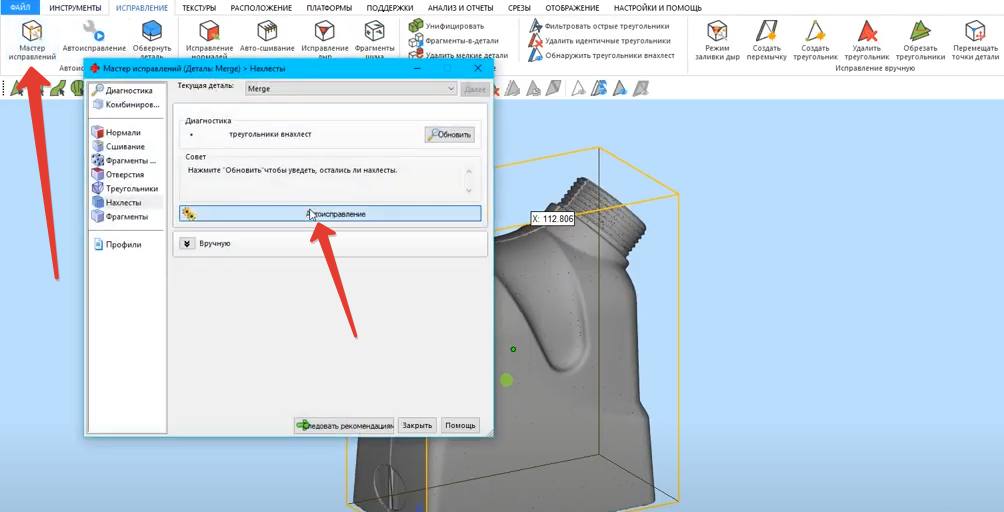Switch to the ТЕКСТУРЫ ribbon tab

[x=198, y=7]
